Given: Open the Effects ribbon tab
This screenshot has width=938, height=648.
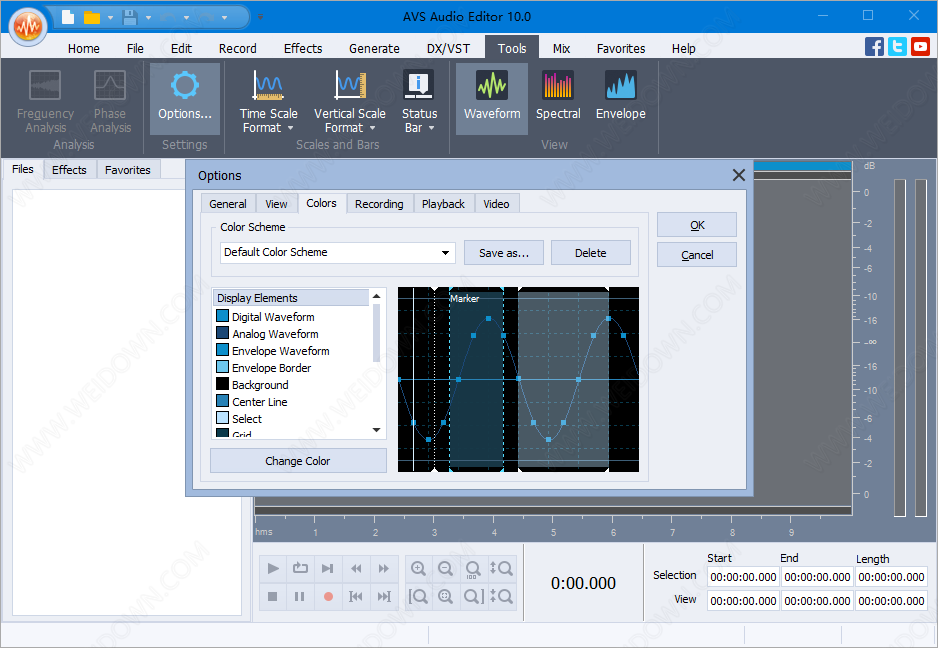Looking at the screenshot, I should point(303,48).
